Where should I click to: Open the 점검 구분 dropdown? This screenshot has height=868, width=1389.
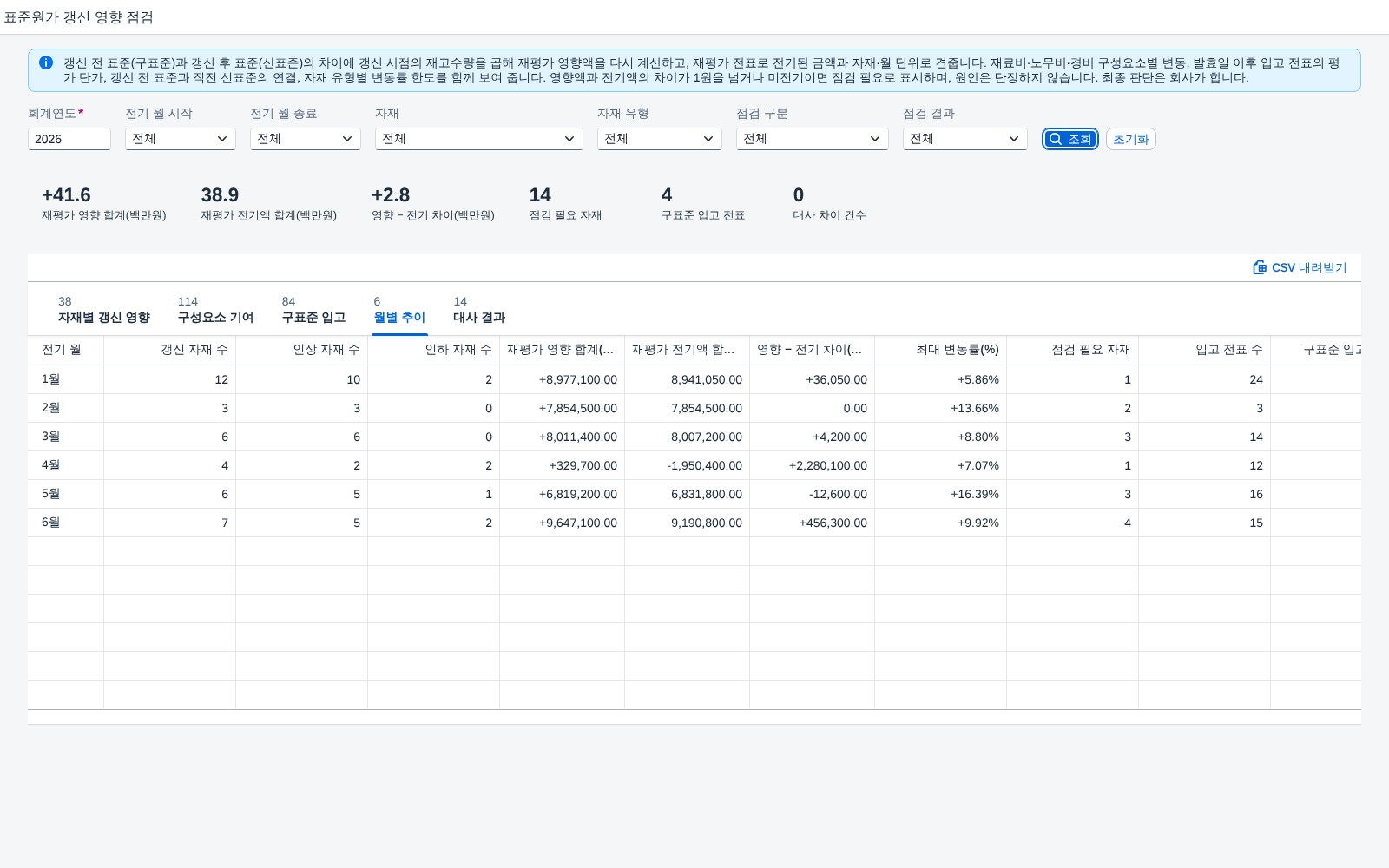(x=813, y=139)
